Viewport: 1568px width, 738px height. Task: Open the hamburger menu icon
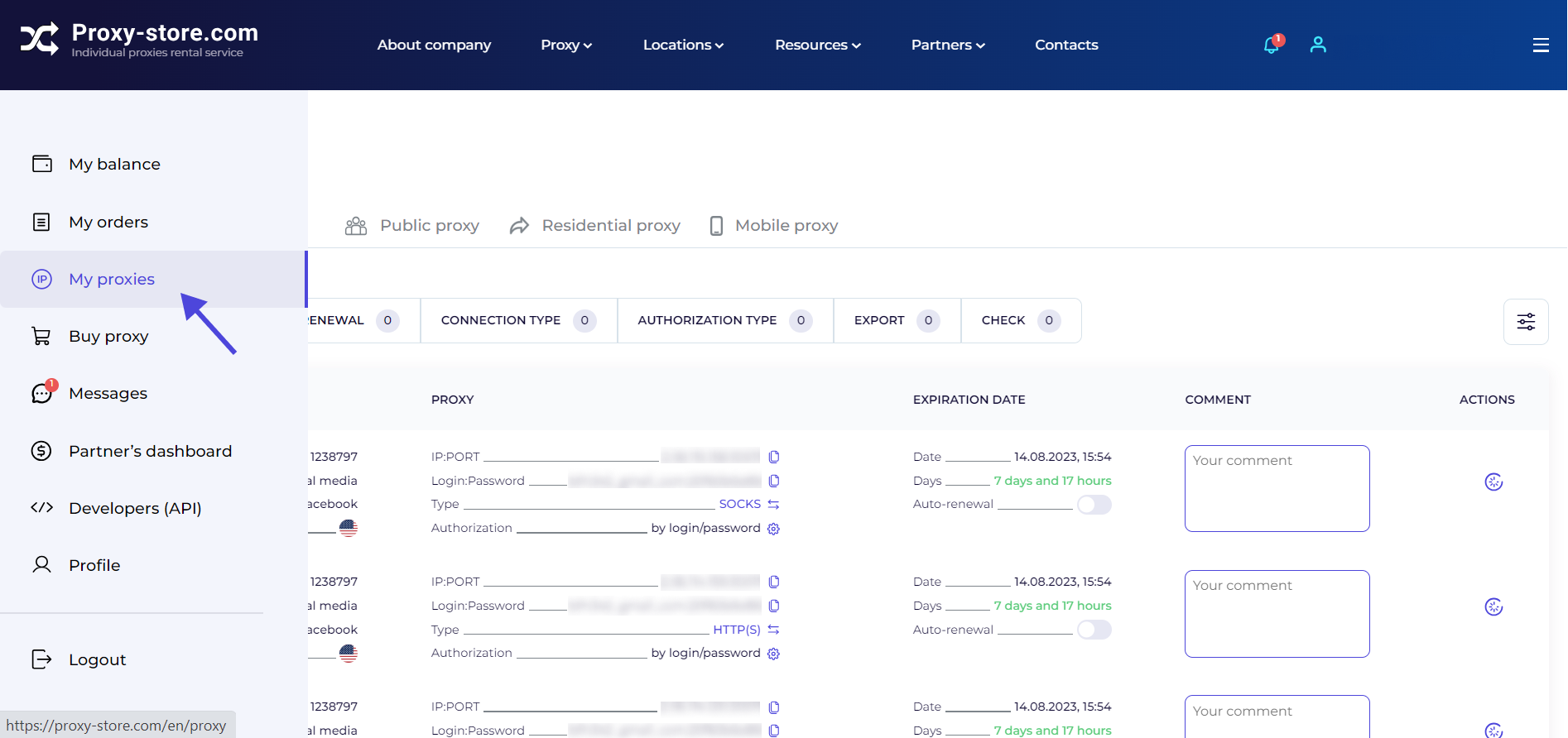(1541, 45)
